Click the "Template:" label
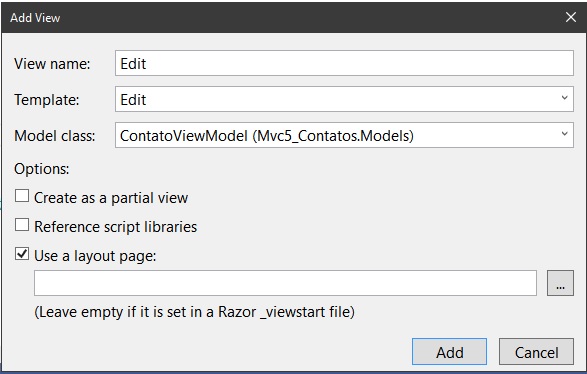The height and width of the screenshot is (374, 587). point(47,100)
